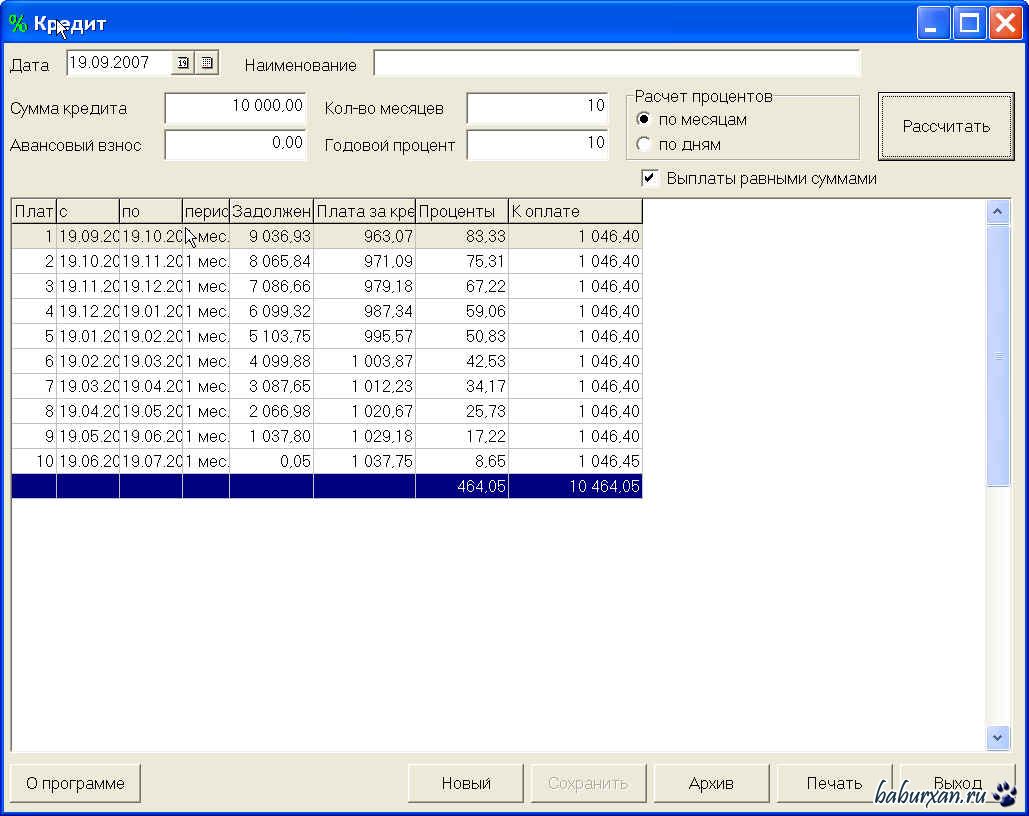Edit the 'Кол-во месяцев' field

537,107
